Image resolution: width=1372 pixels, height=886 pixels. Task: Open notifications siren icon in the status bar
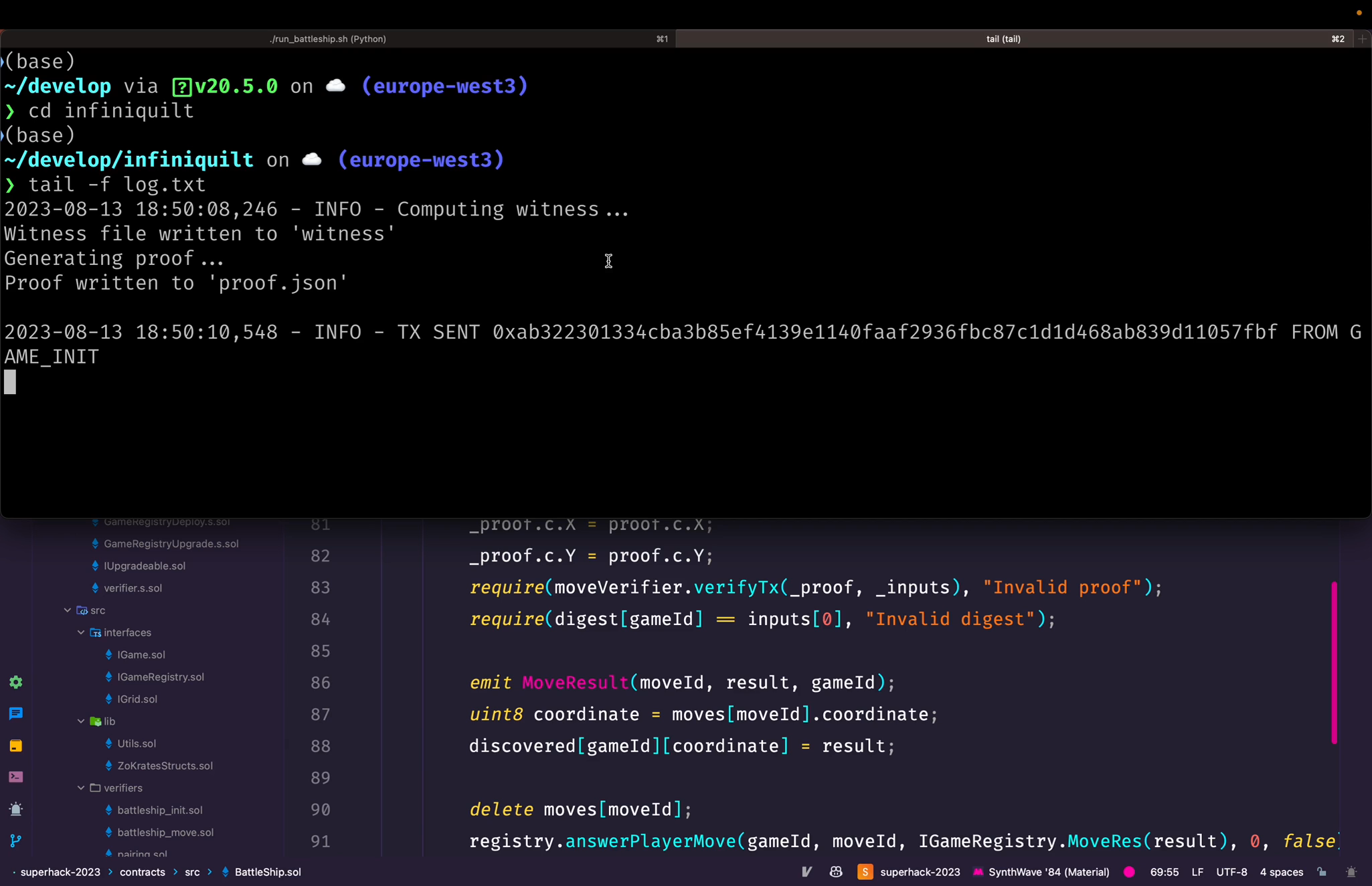click(1351, 872)
